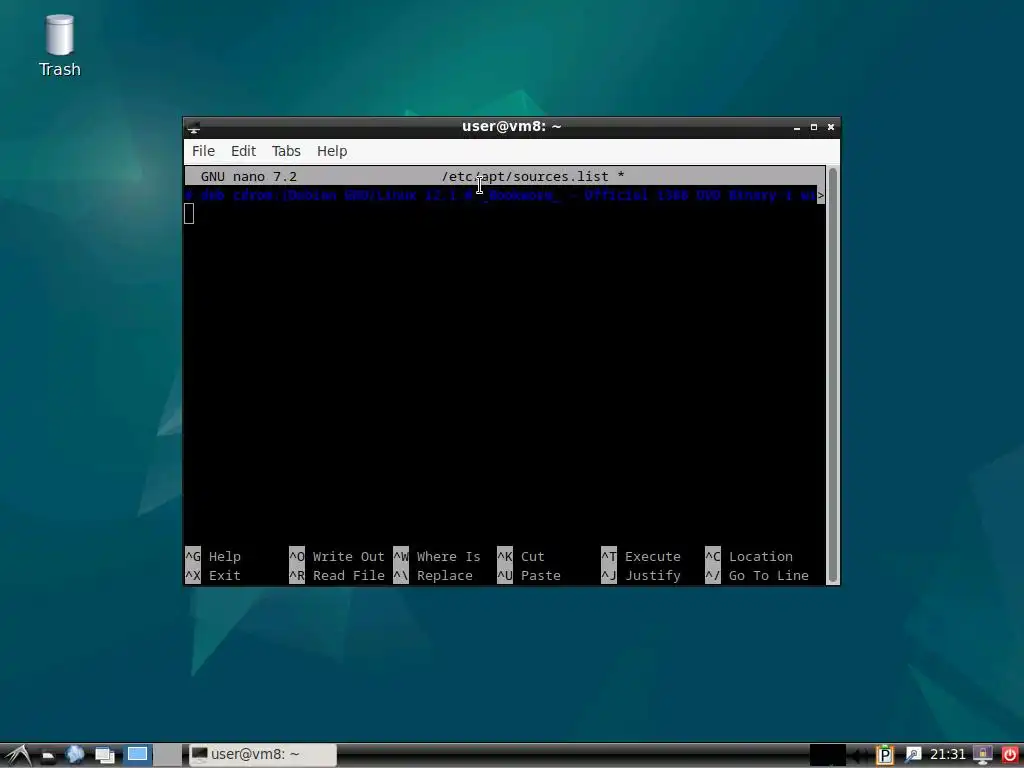Select user@vm8 taskbar window button
The width and height of the screenshot is (1024, 768).
click(262, 754)
